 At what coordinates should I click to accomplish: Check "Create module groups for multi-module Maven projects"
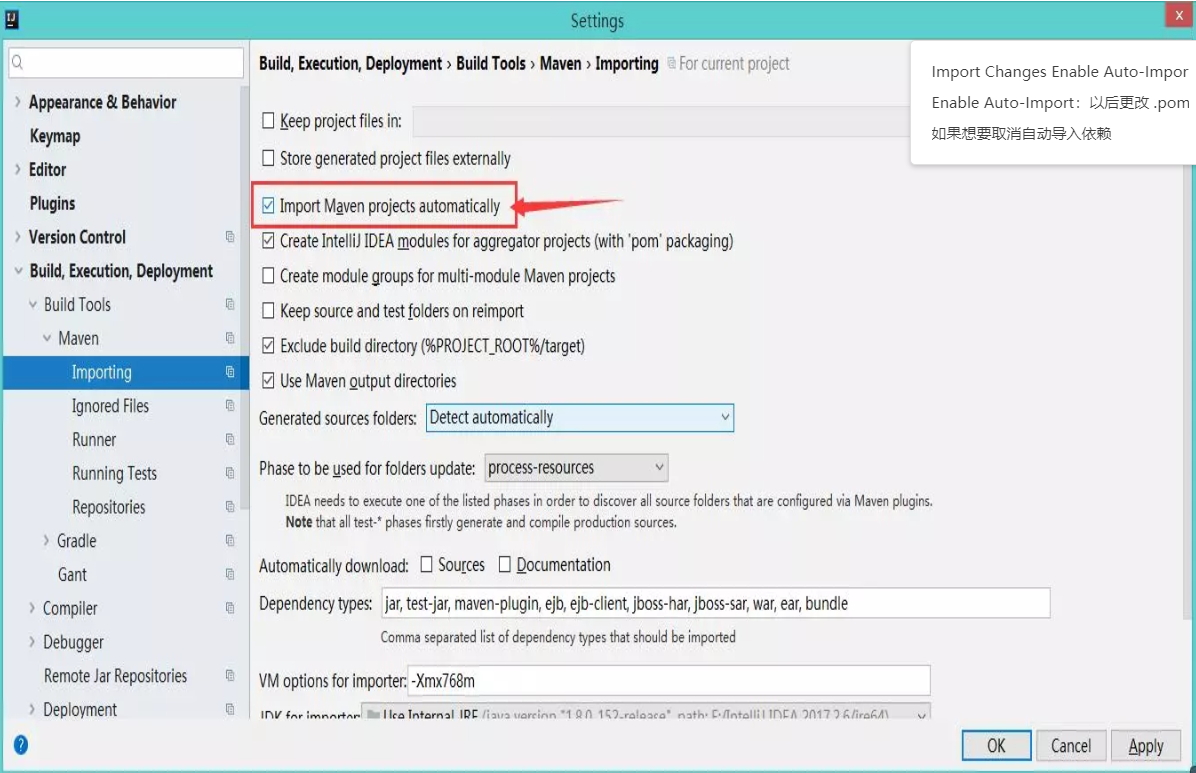click(x=267, y=276)
